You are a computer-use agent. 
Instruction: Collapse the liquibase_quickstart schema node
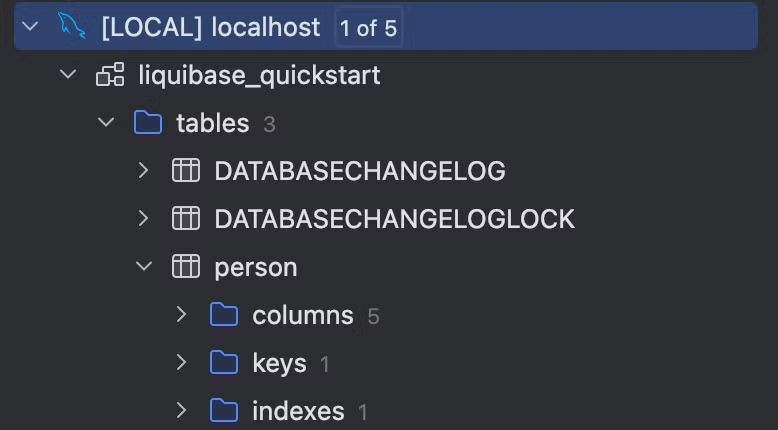[67, 75]
